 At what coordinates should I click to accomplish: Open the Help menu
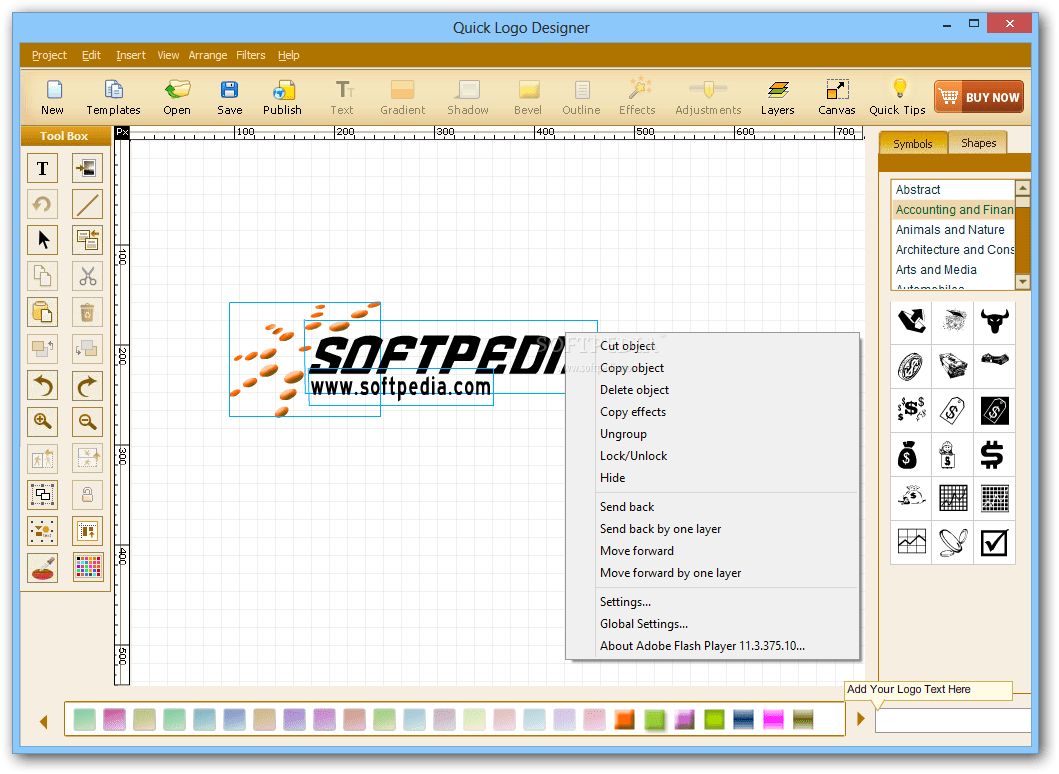point(288,55)
